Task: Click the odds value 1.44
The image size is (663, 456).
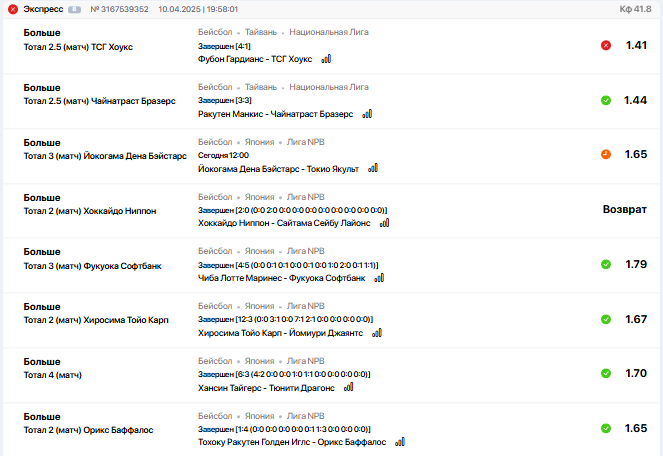Action: click(636, 100)
